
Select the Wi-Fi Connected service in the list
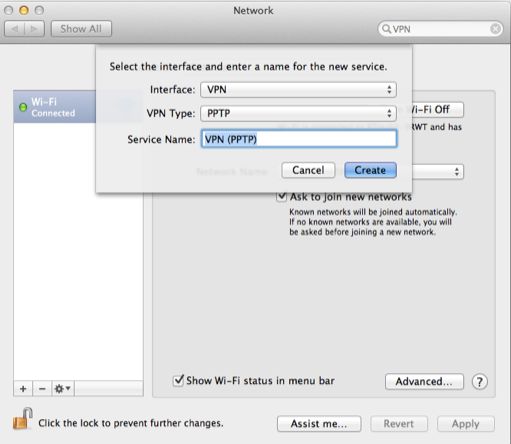coord(55,107)
